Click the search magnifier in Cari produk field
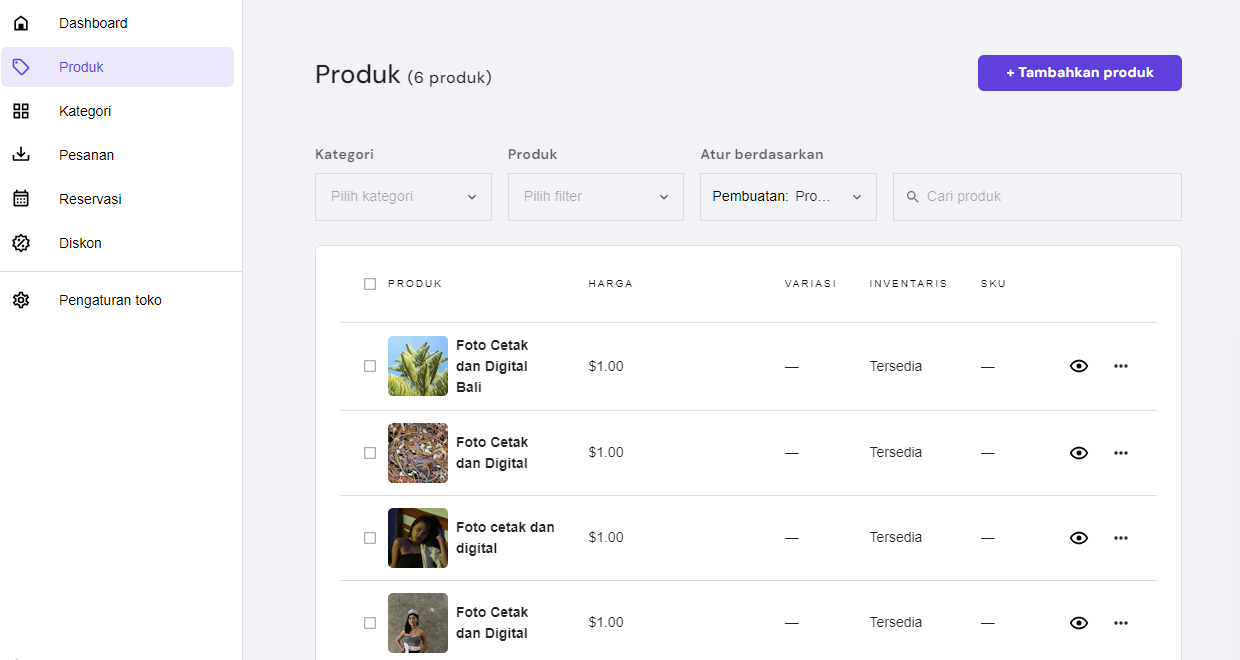Screen dimensions: 1240x660 point(912,196)
